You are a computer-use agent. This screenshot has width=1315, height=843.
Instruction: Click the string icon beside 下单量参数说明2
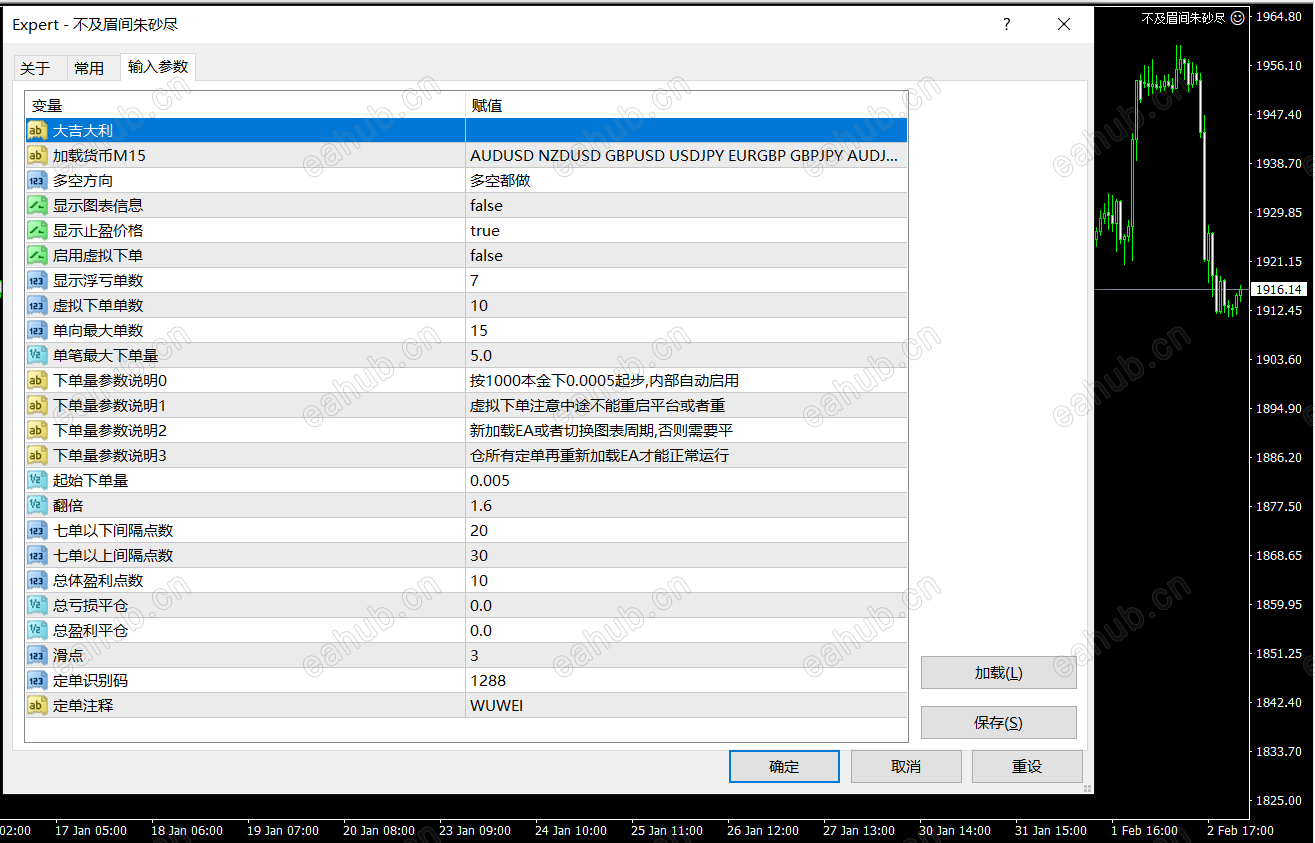pos(37,430)
